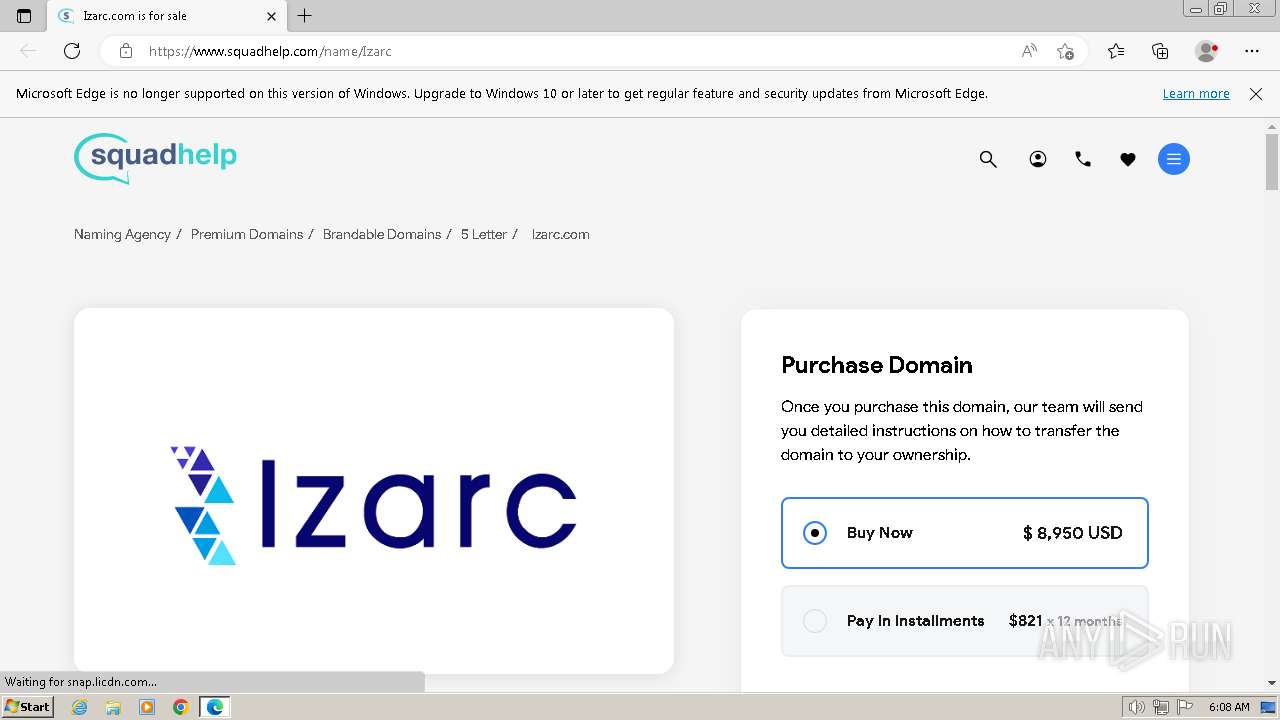The image size is (1280, 720).
Task: Go to Premium Domains breadcrumb
Action: [x=247, y=234]
